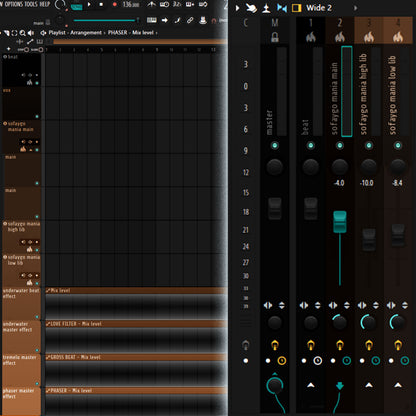Start playback with the play button
This screenshot has width=416, height=416.
click(x=89, y=5)
